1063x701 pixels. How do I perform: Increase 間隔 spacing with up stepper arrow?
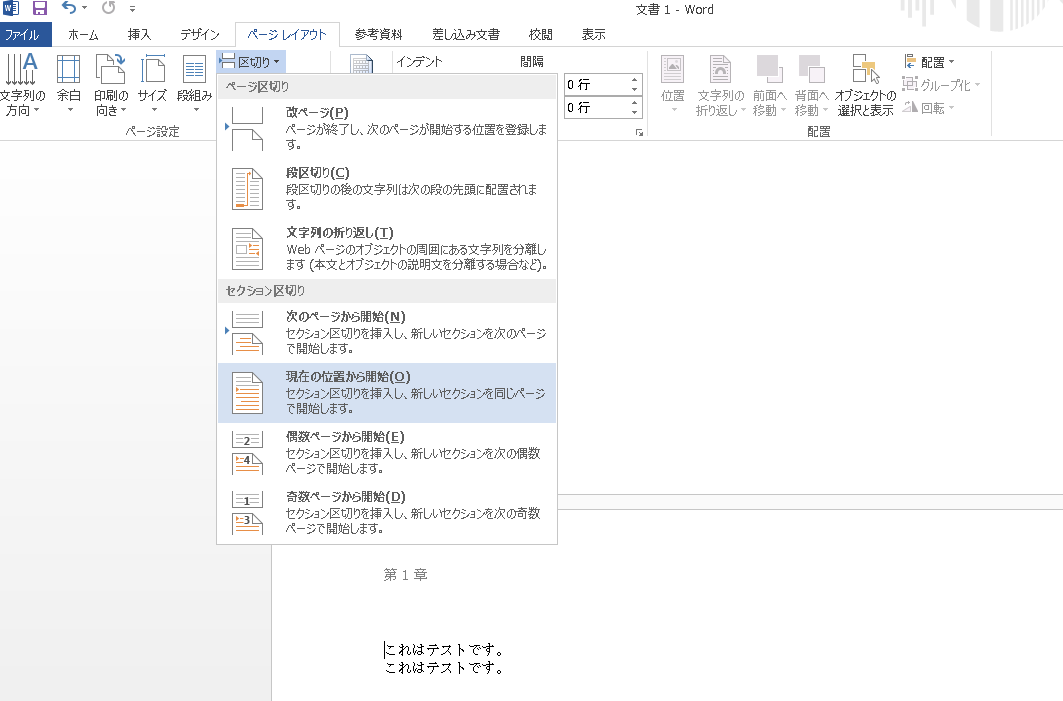click(634, 79)
